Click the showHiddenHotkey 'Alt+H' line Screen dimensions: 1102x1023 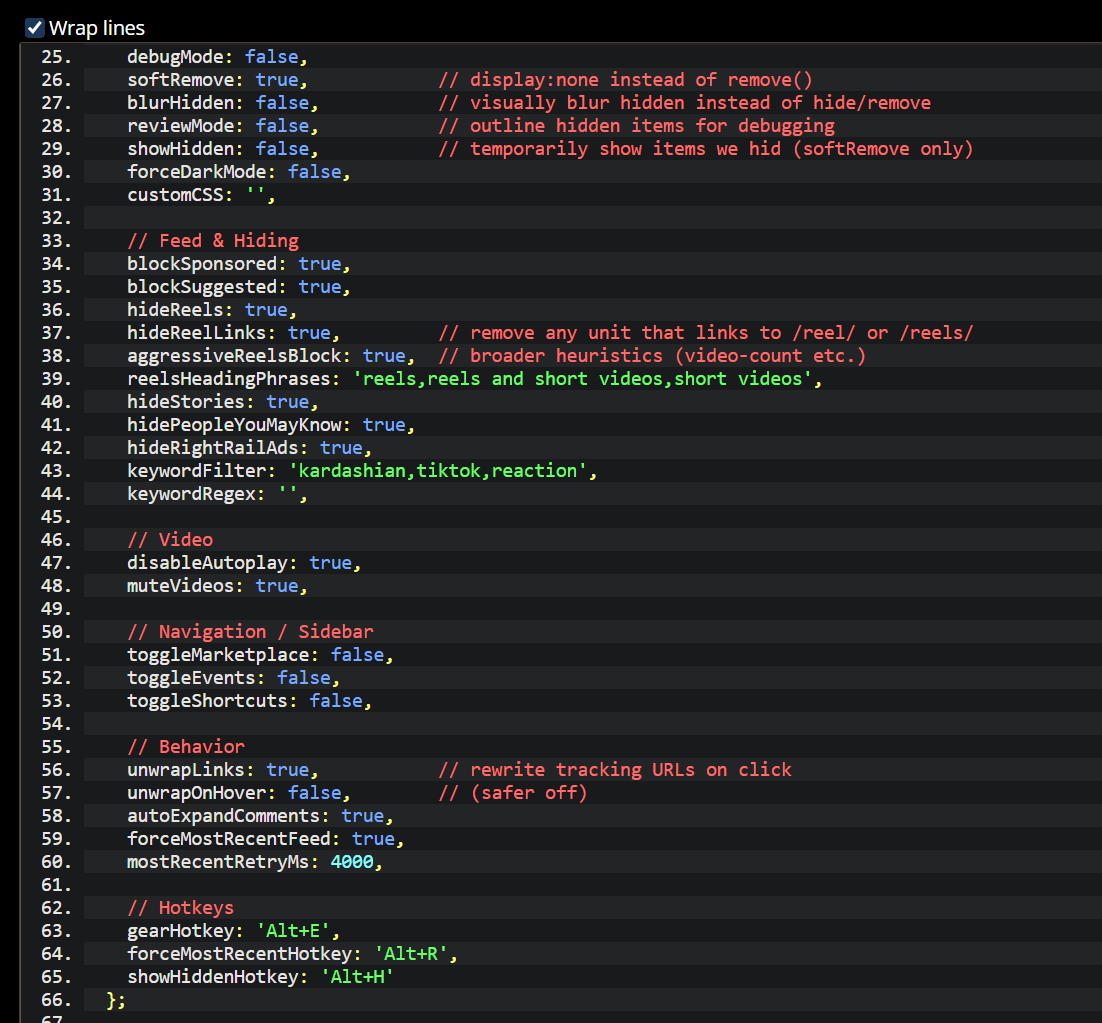[260, 977]
